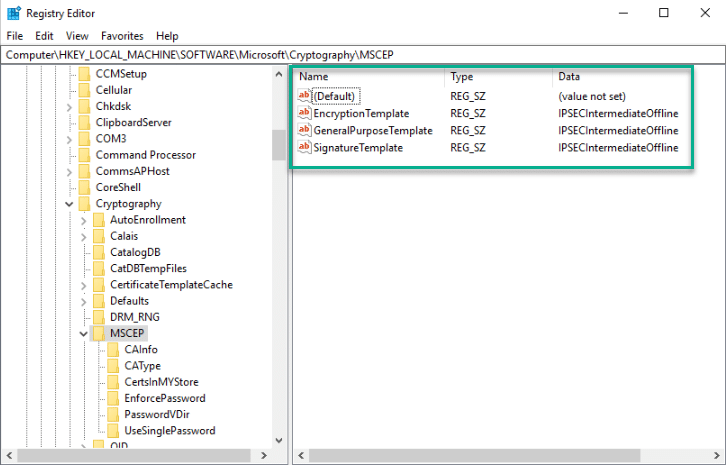Expand the Defaults key
Viewport: 726px width, 465px height.
click(83, 302)
